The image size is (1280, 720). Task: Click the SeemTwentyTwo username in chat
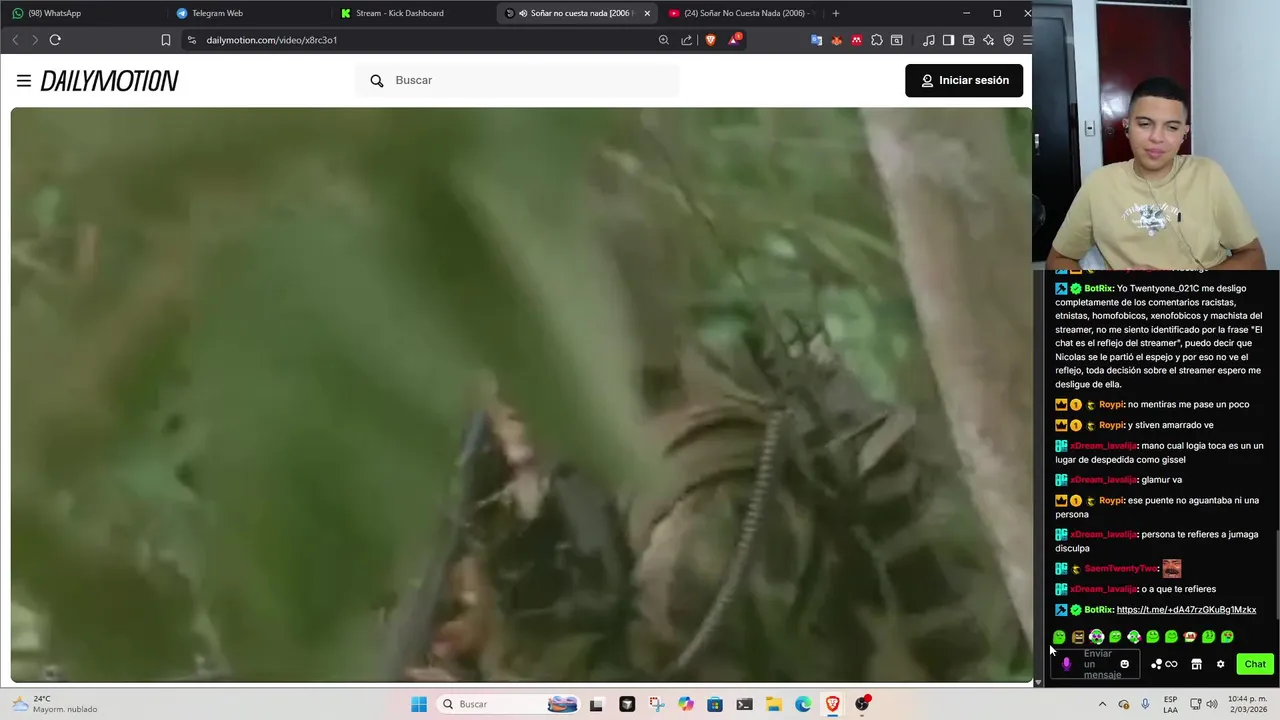1120,569
